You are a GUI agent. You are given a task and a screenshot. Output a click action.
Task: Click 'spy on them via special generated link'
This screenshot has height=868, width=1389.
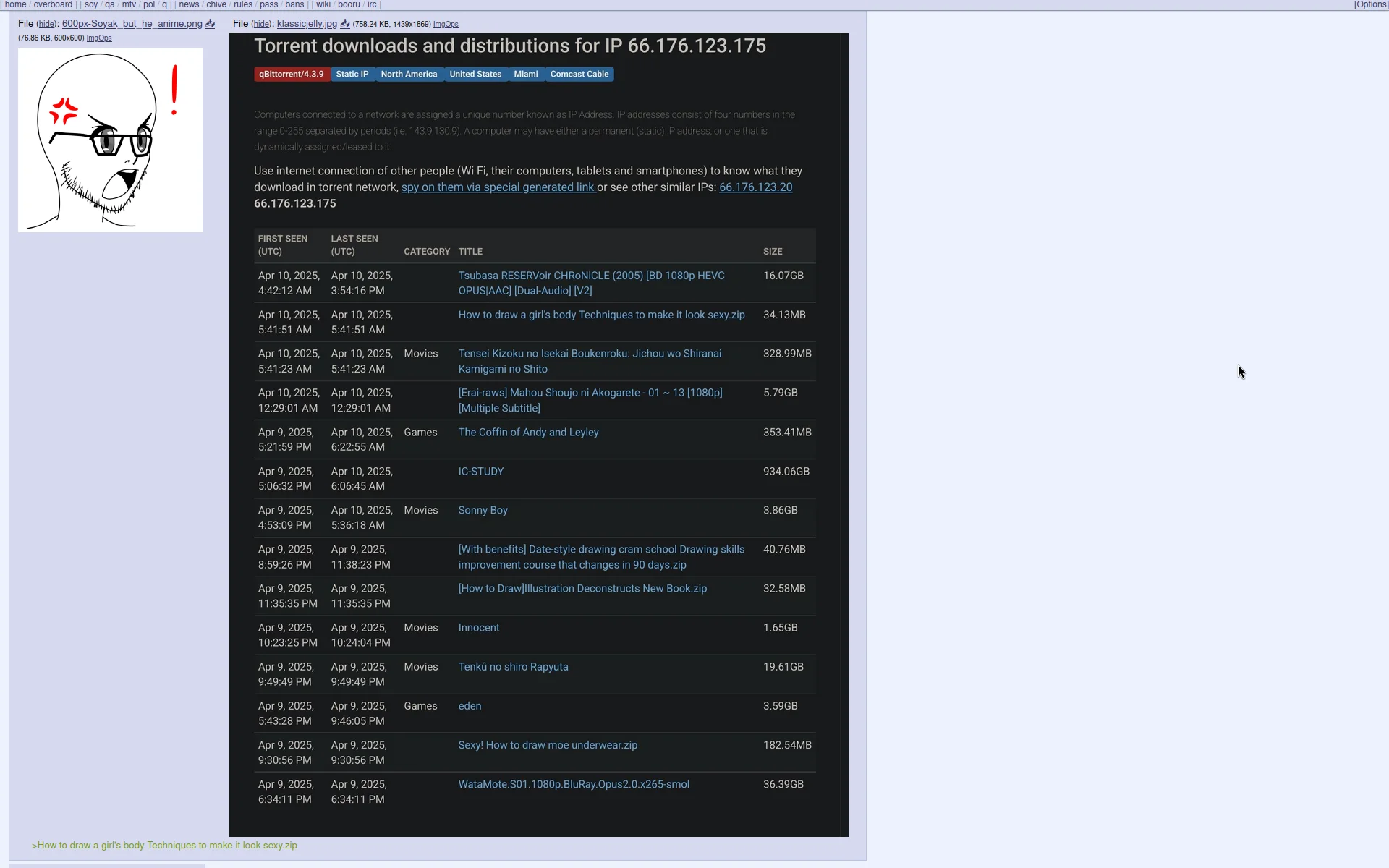[498, 187]
